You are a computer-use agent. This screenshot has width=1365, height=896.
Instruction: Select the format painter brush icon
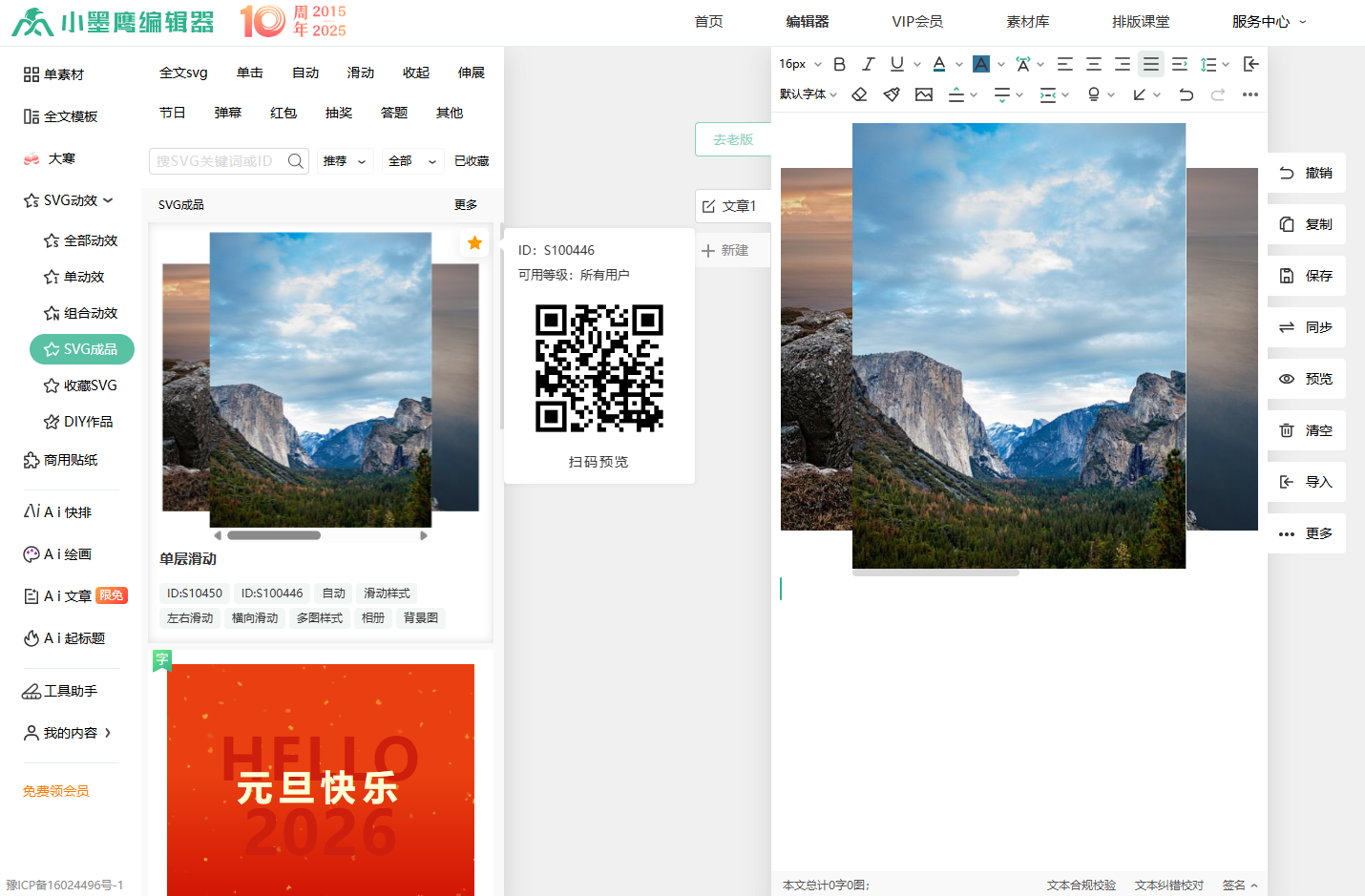click(x=892, y=94)
